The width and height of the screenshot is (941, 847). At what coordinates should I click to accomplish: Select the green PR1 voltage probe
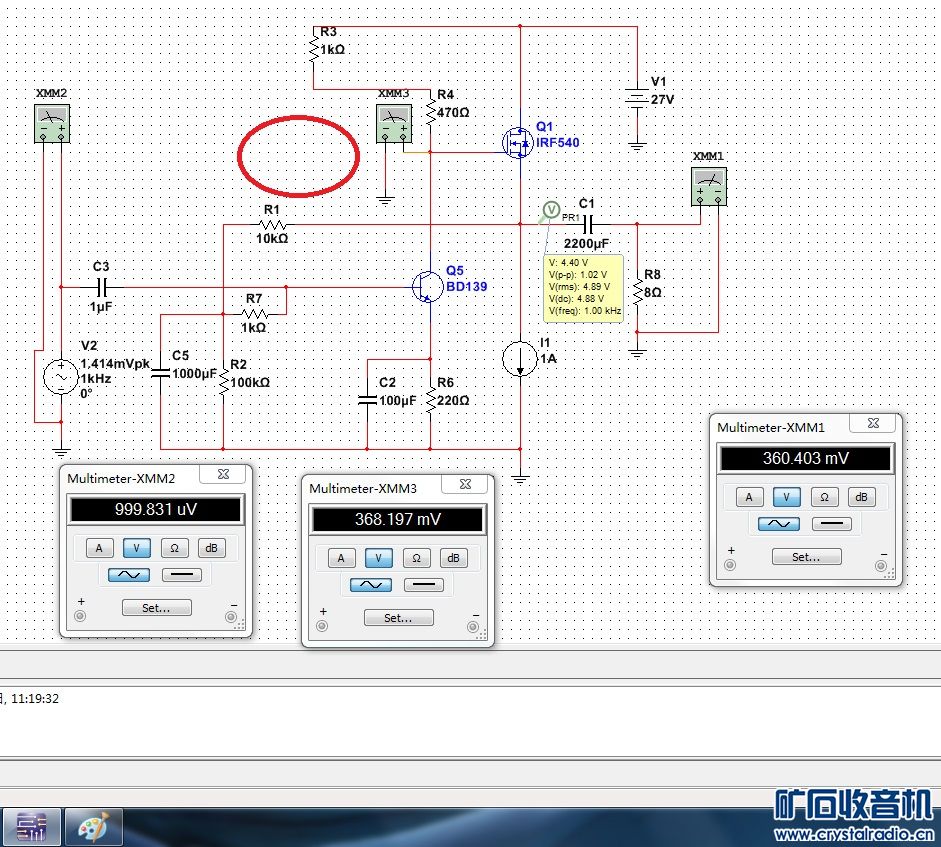click(551, 210)
